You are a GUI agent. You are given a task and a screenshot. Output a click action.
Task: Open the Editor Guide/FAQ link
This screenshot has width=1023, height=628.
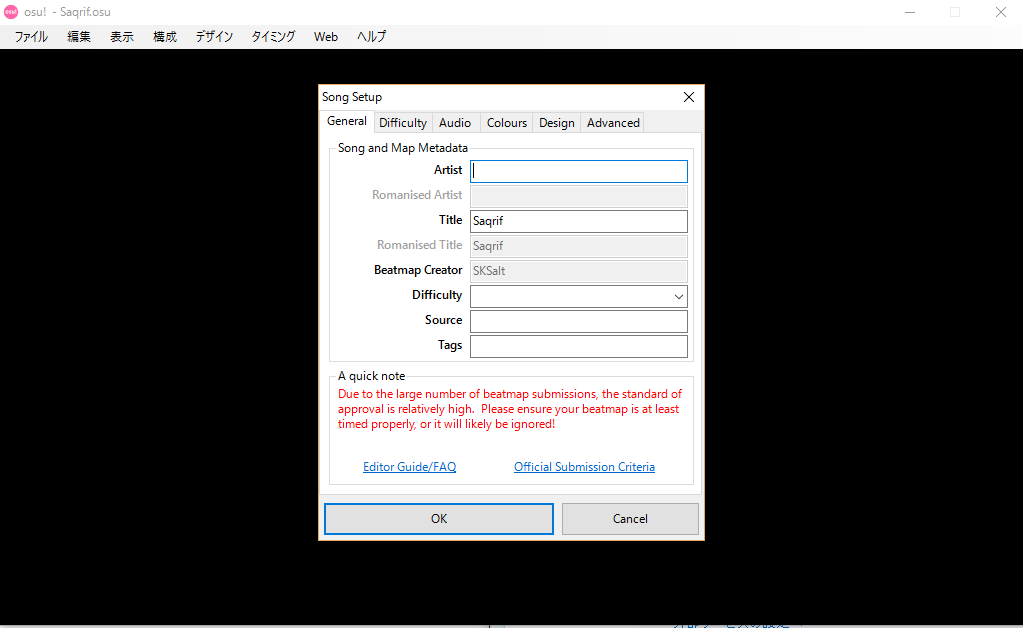coord(409,467)
